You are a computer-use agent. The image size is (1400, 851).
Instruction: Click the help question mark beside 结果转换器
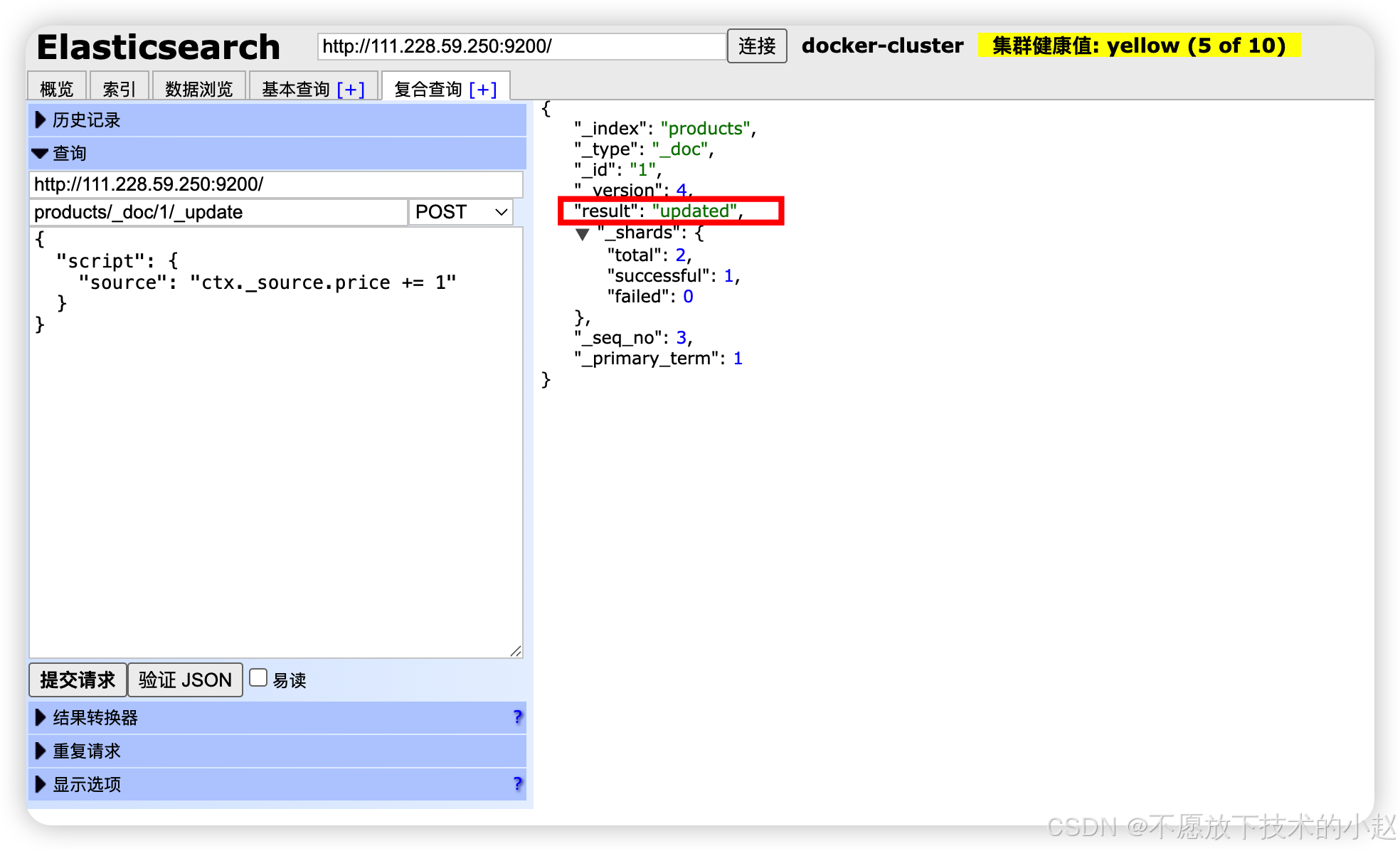(x=517, y=717)
